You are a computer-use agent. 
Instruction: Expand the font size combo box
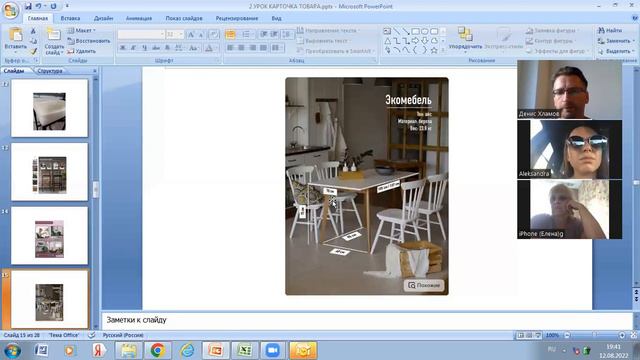click(x=181, y=34)
